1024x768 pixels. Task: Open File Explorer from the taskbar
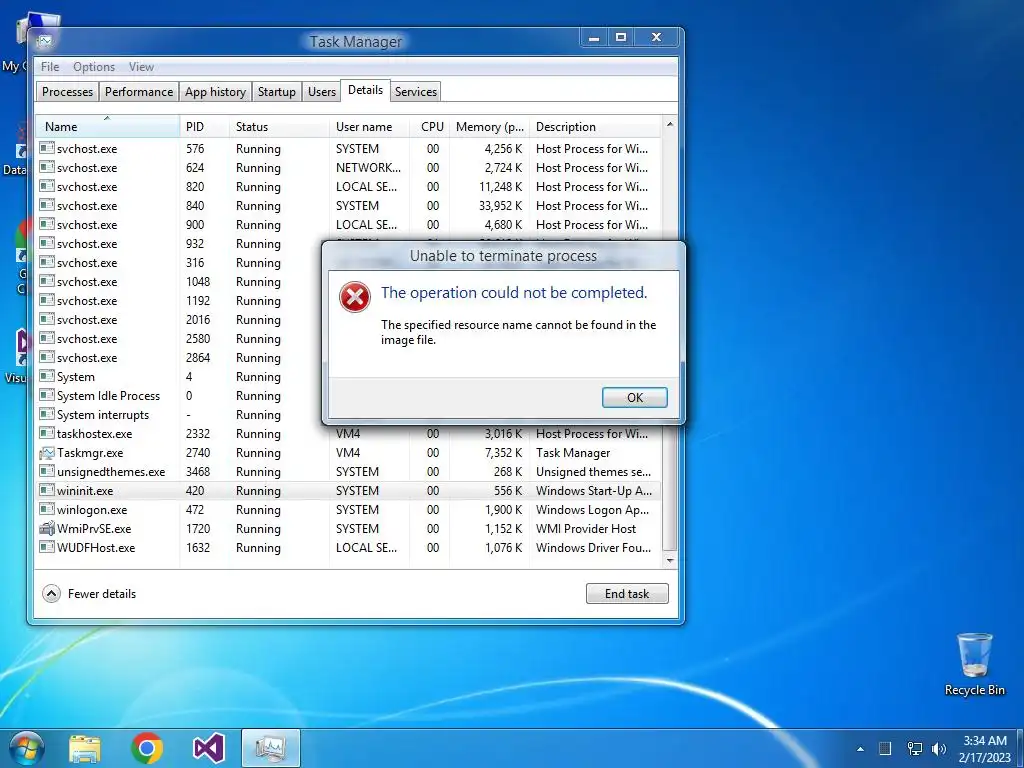(x=85, y=748)
